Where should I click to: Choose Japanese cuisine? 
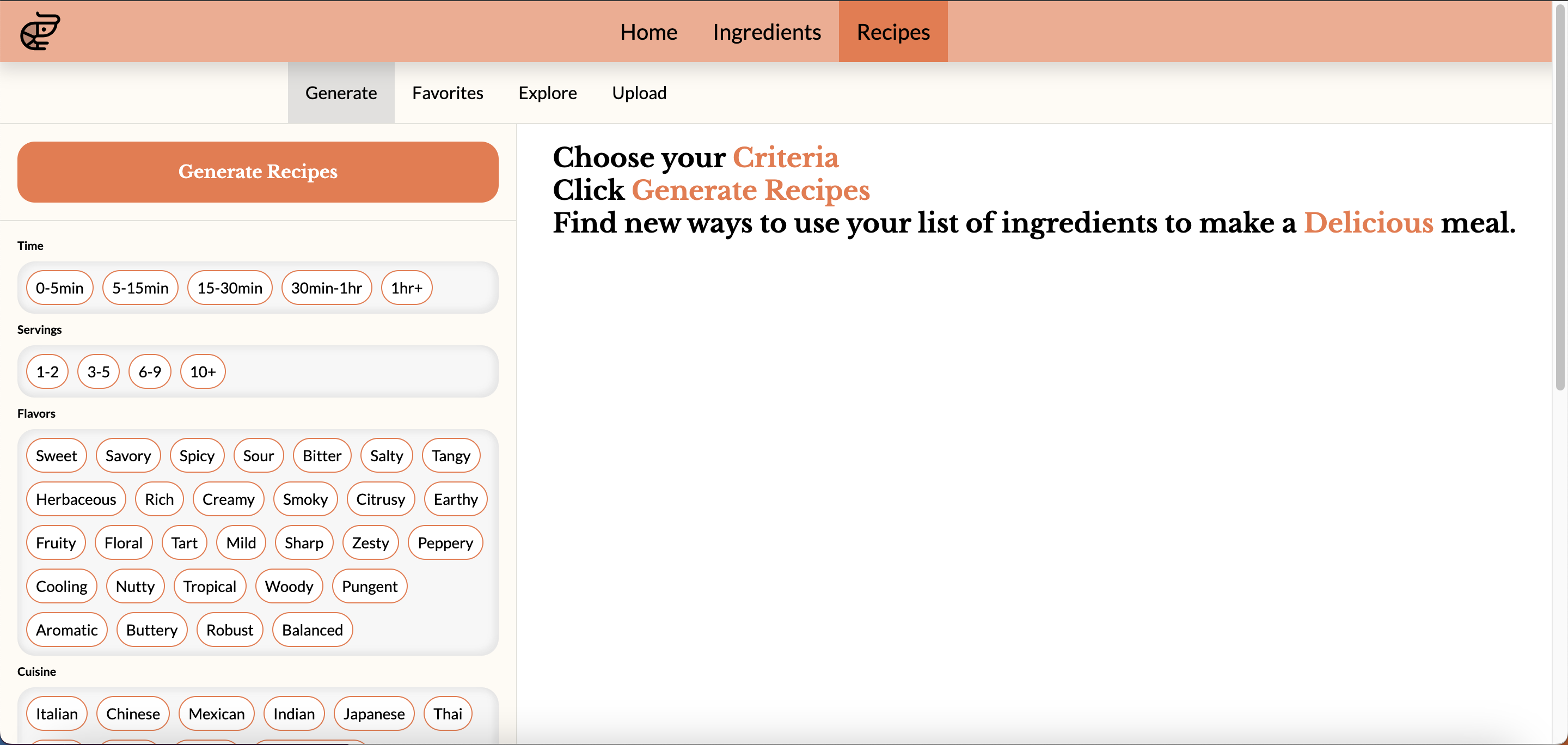pyautogui.click(x=373, y=713)
